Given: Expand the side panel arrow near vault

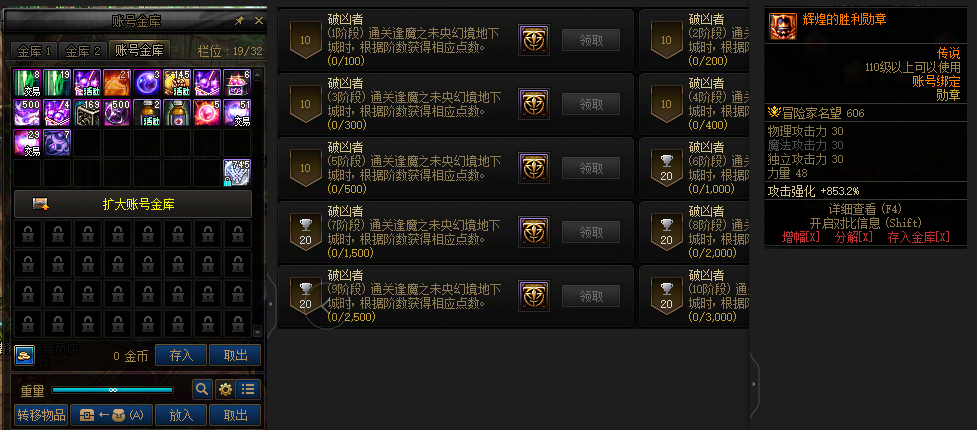Looking at the screenshot, I should coord(270,303).
